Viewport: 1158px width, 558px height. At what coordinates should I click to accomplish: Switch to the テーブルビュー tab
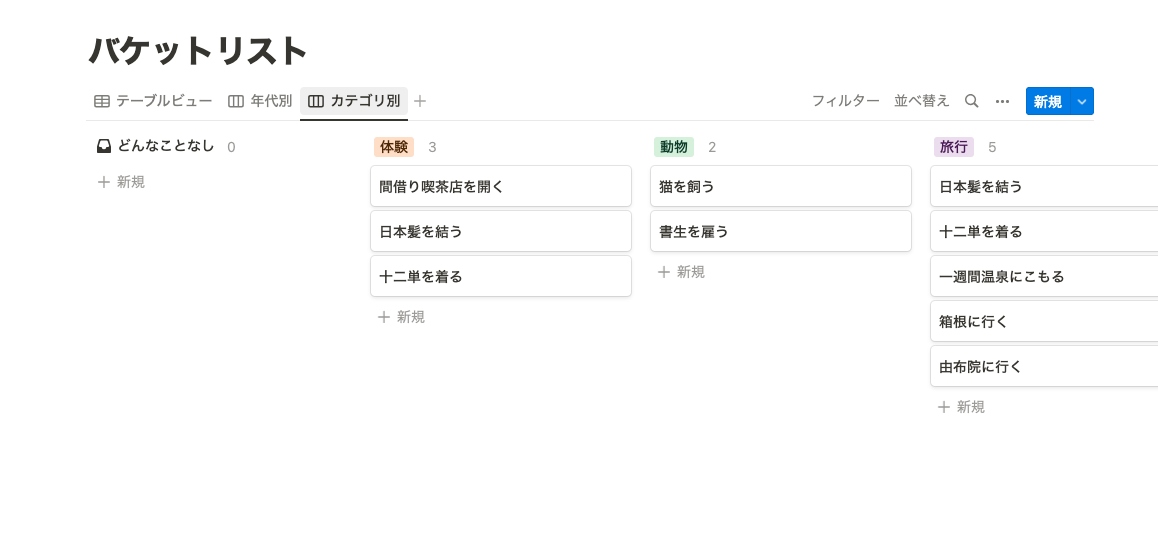(153, 101)
